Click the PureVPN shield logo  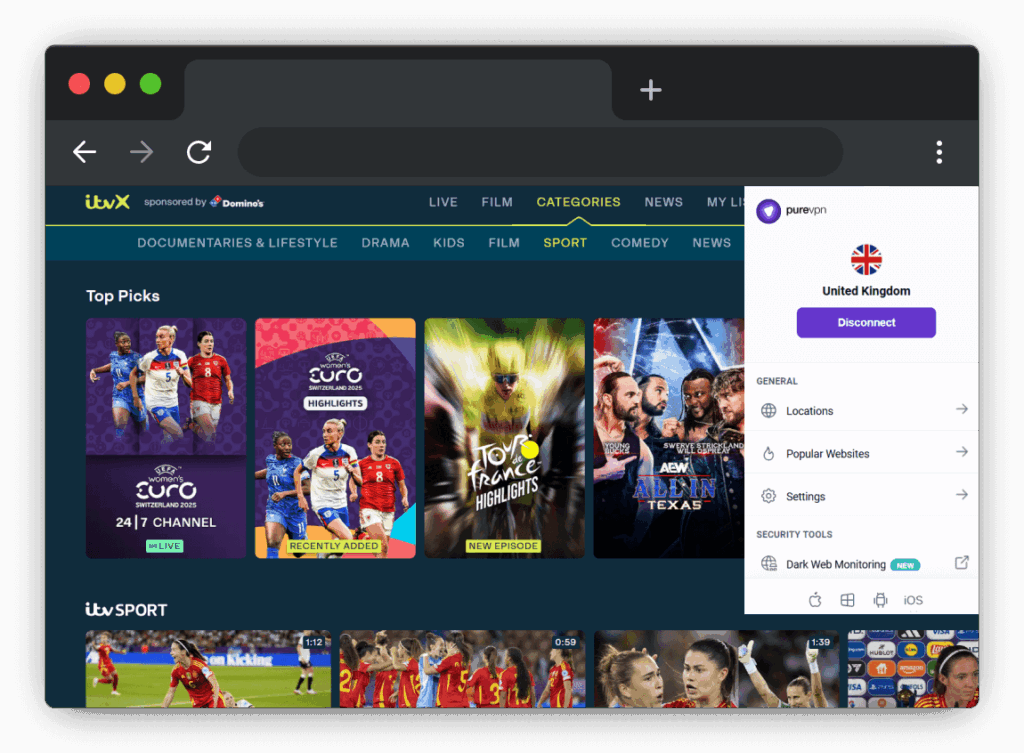pyautogui.click(x=769, y=211)
